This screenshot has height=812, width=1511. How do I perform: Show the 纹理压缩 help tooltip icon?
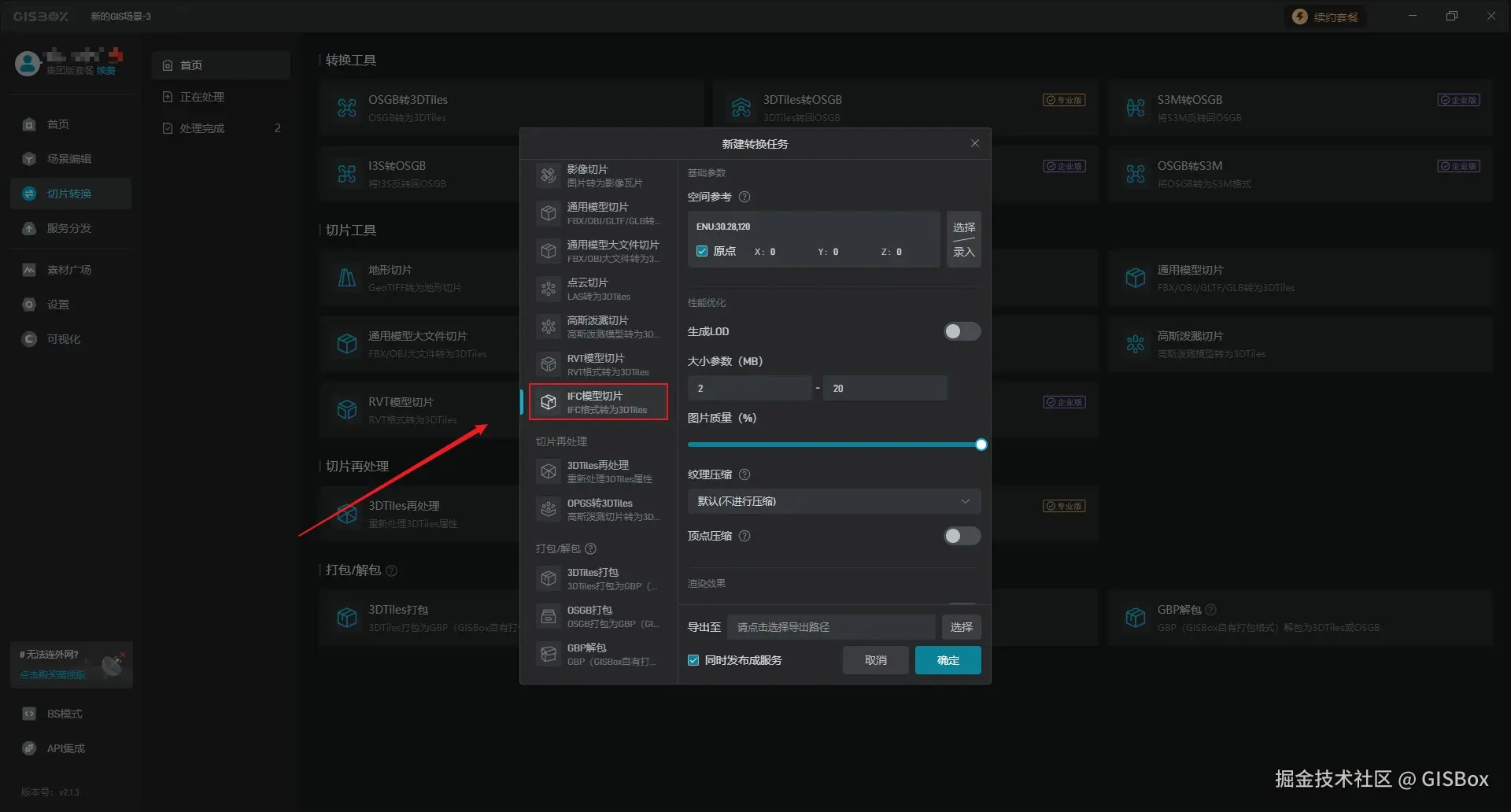tap(744, 474)
